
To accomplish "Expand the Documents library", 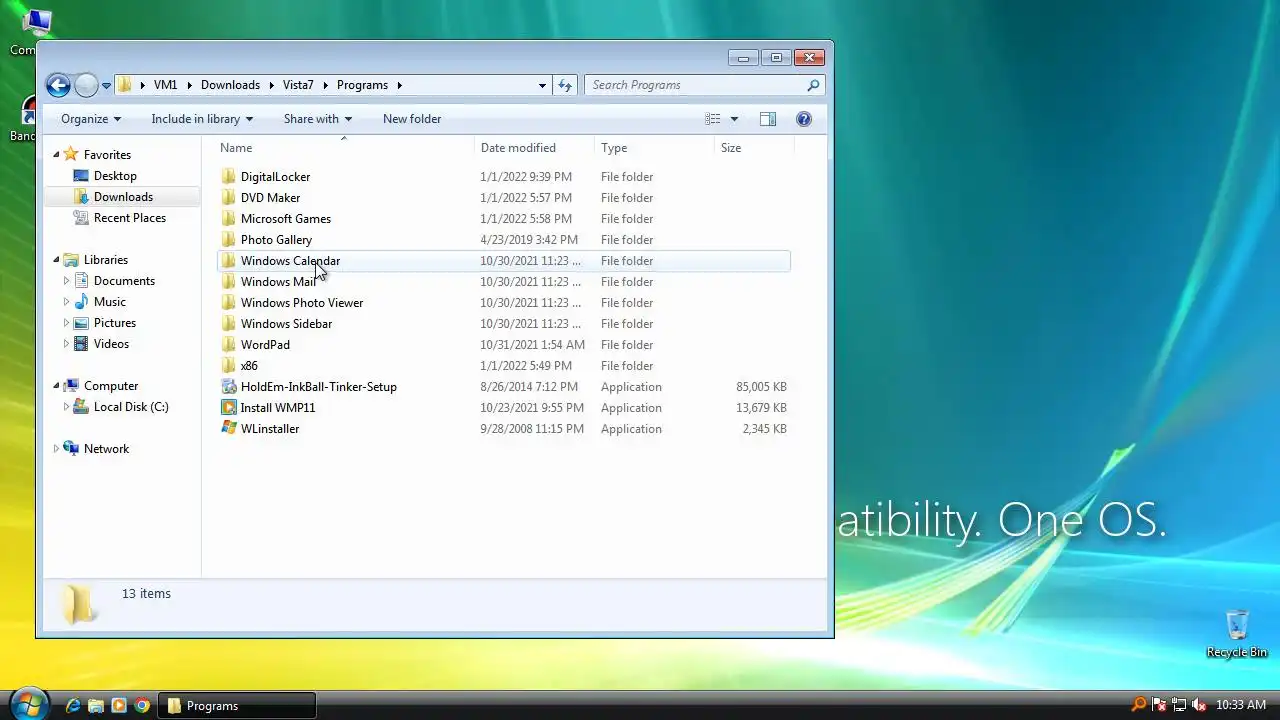I will [66, 281].
